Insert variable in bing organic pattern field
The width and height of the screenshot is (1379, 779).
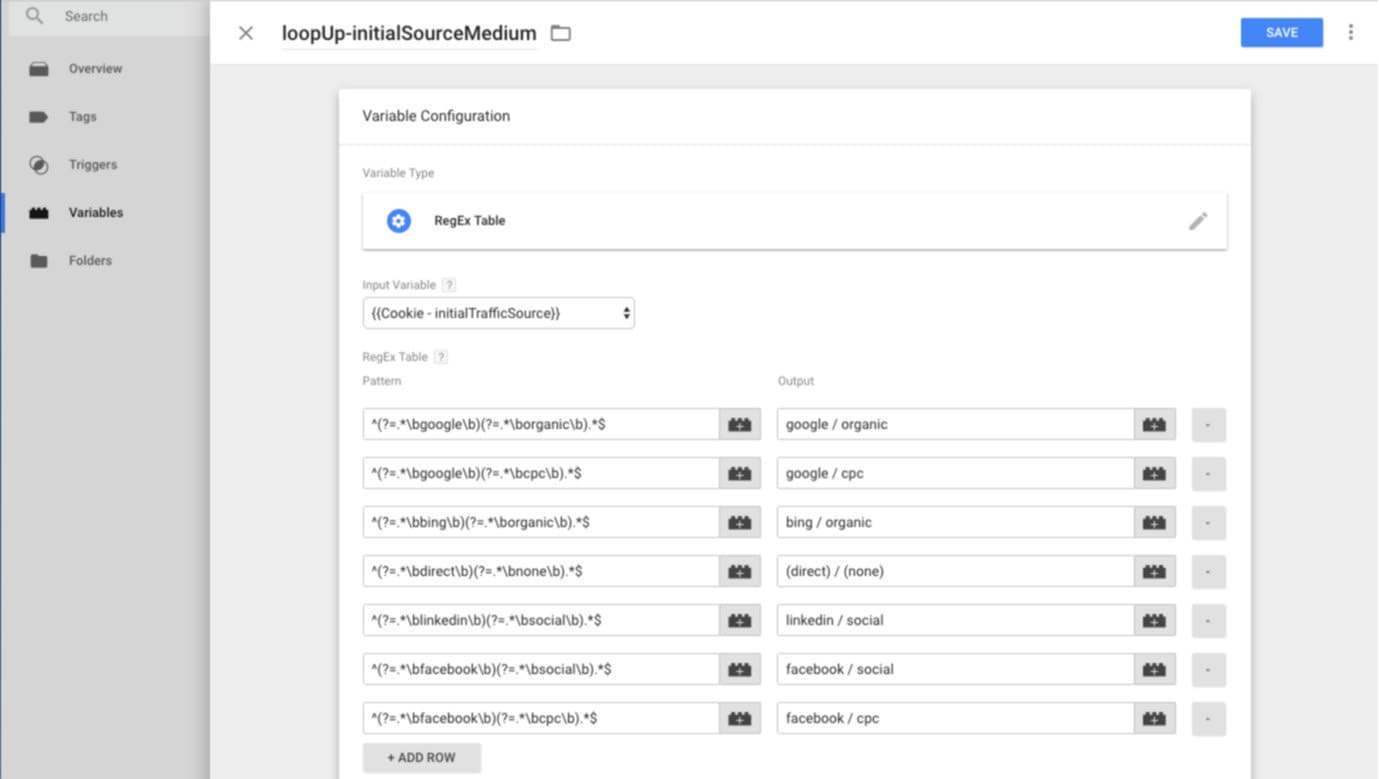click(740, 522)
